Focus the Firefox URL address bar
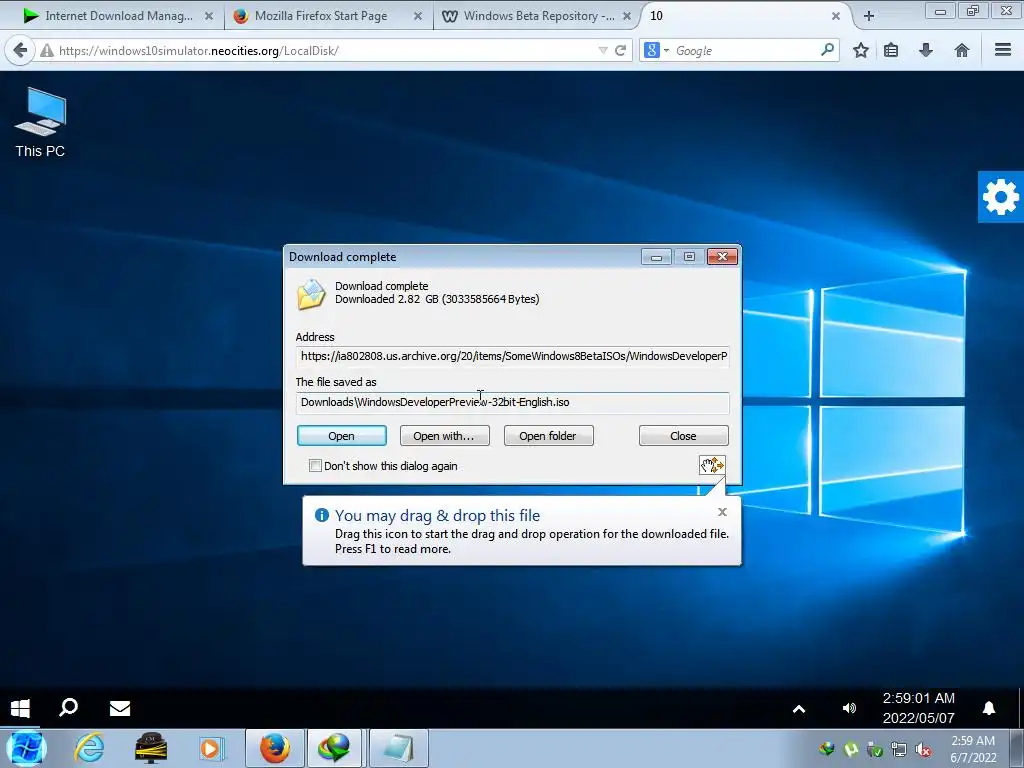This screenshot has width=1024, height=768. coord(327,50)
